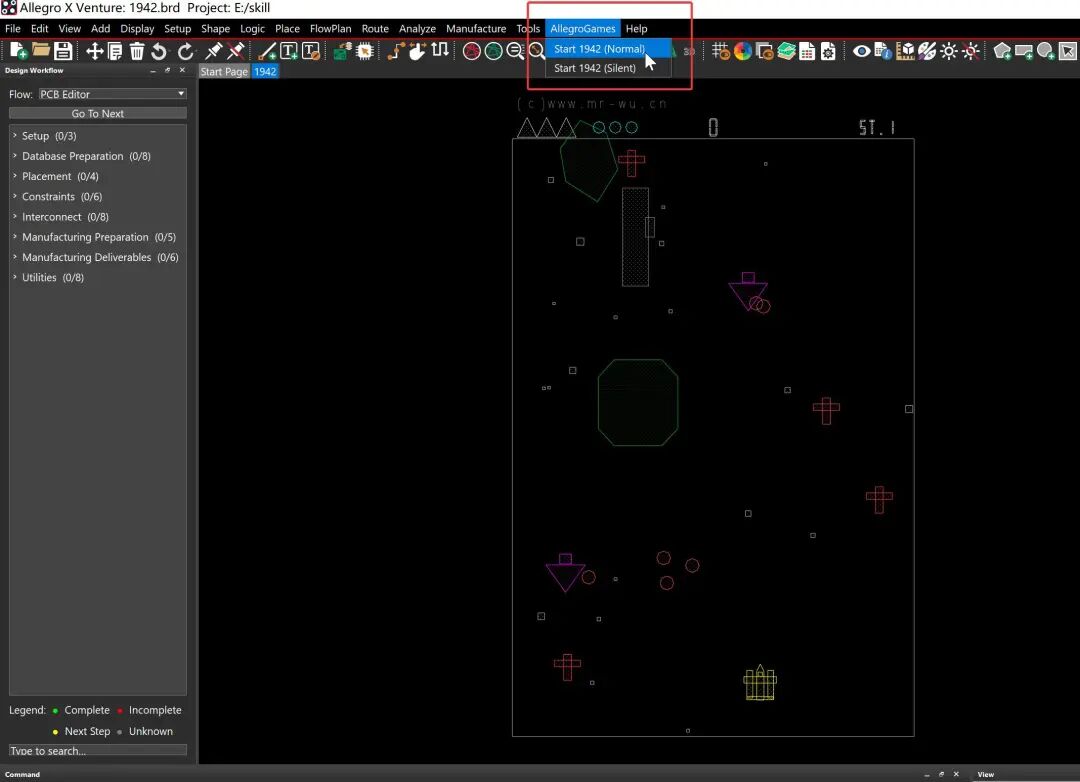1080x782 pixels.
Task: Click the Add Text icon
Action: (289, 51)
